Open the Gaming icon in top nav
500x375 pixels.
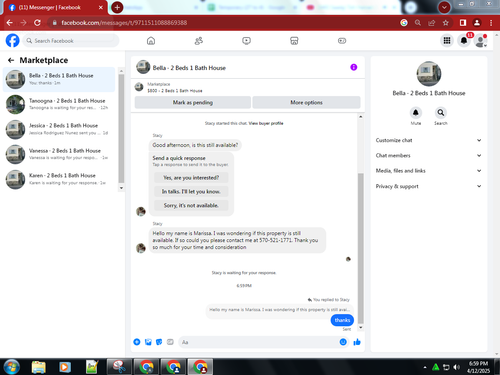[342, 41]
